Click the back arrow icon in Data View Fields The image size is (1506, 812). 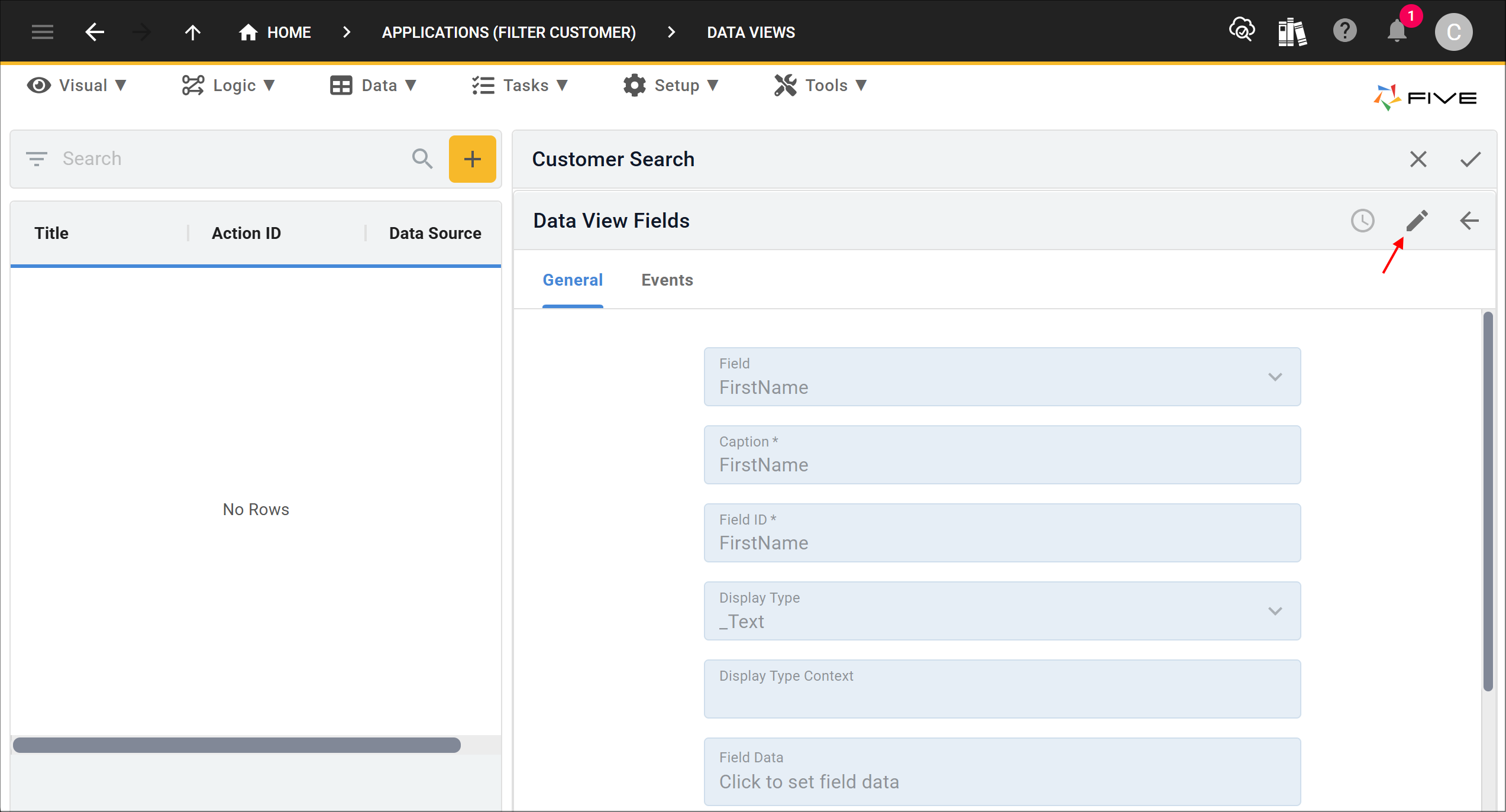point(1469,221)
